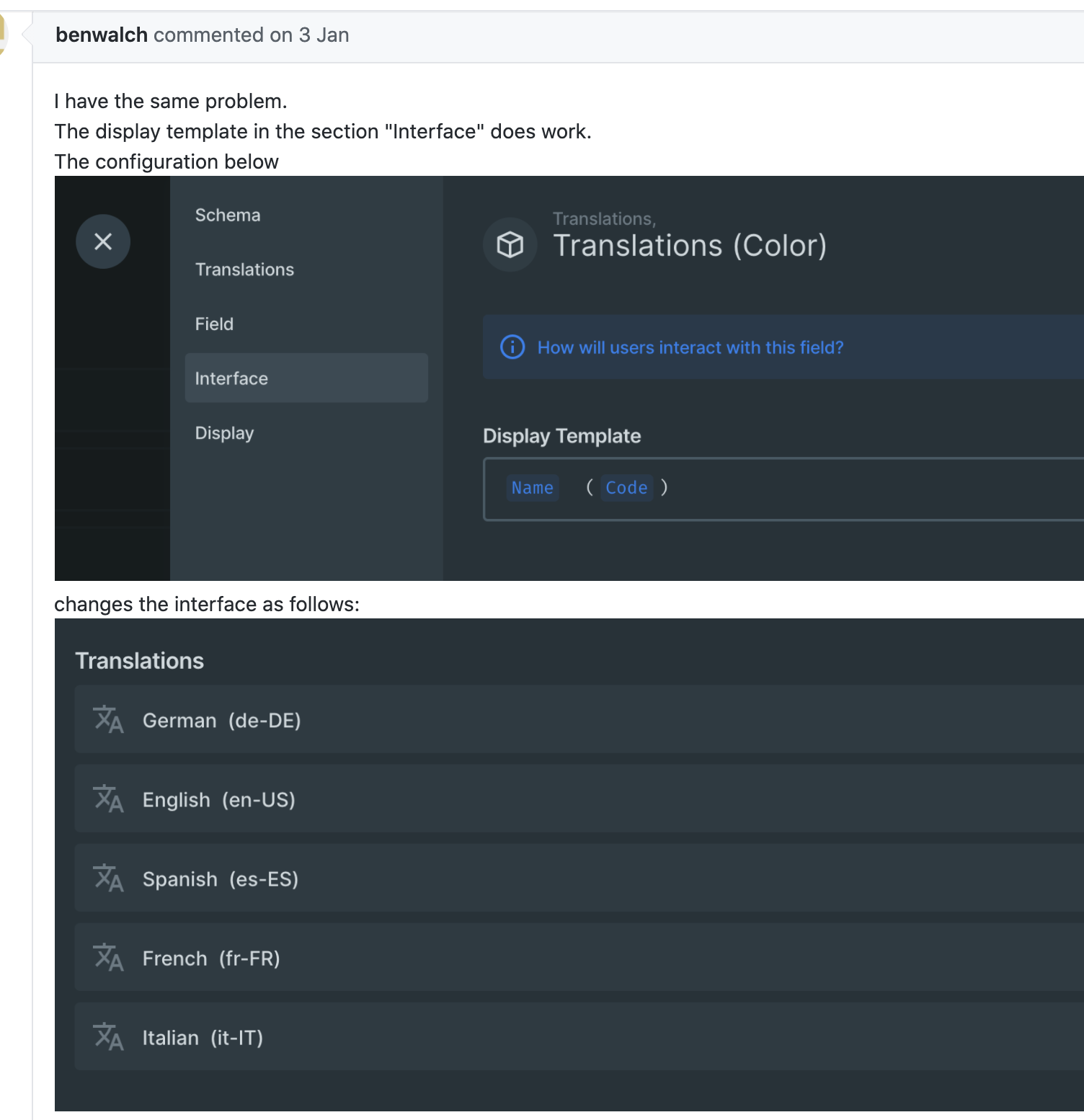Image resolution: width=1084 pixels, height=1120 pixels.
Task: Select the Interface section
Action: point(306,378)
